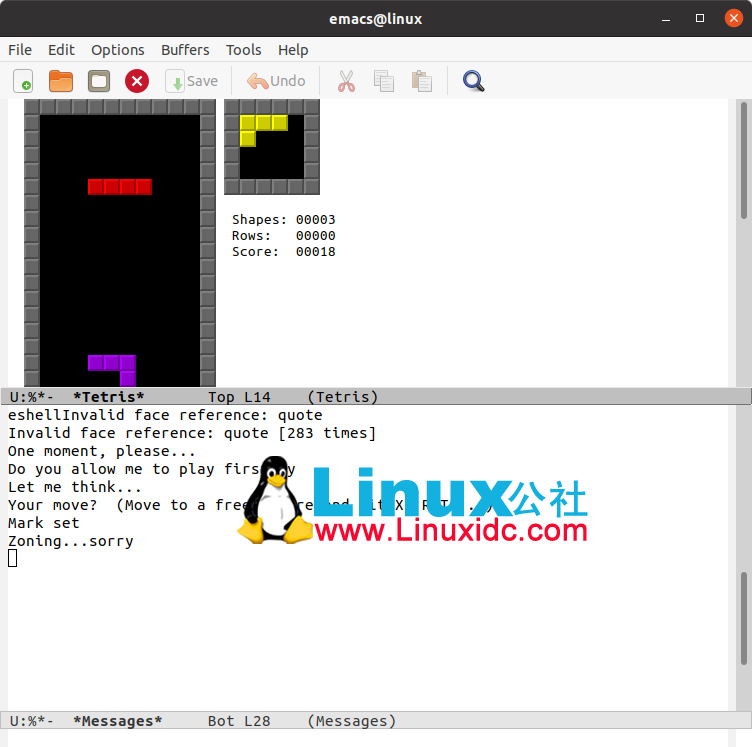752x747 pixels.
Task: Open a file with the orange folder icon
Action: tap(61, 81)
